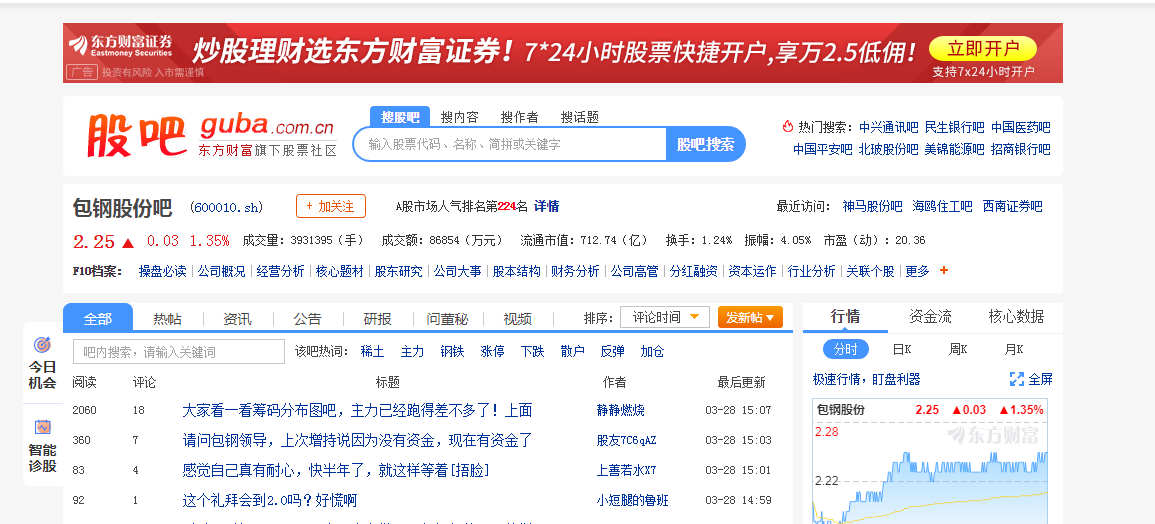
Task: Open hot search 美锦能源吧
Action: (x=955, y=149)
